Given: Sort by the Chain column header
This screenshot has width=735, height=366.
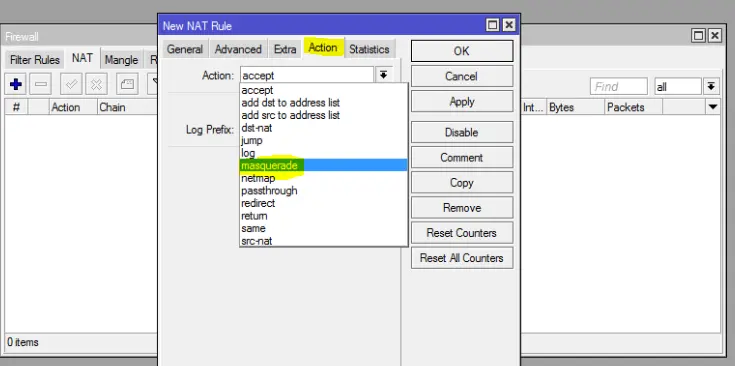Looking at the screenshot, I should [x=127, y=107].
